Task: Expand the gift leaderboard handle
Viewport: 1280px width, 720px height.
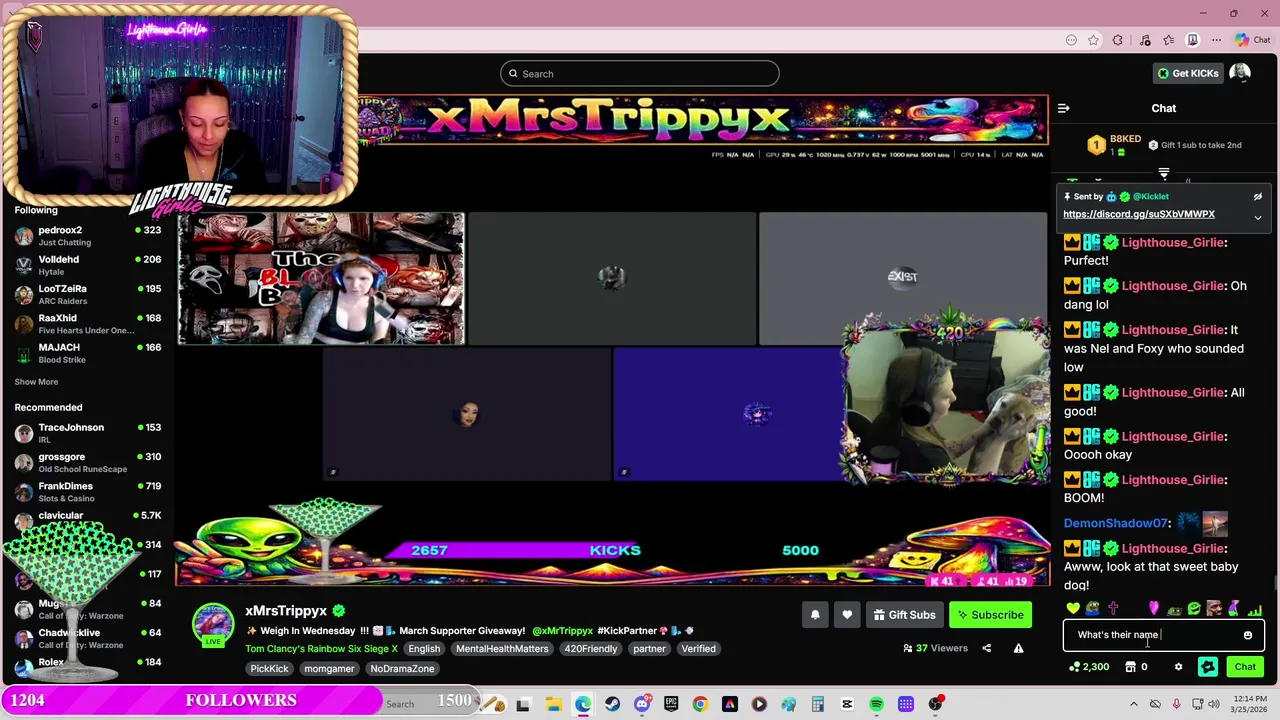Action: 1163,174
